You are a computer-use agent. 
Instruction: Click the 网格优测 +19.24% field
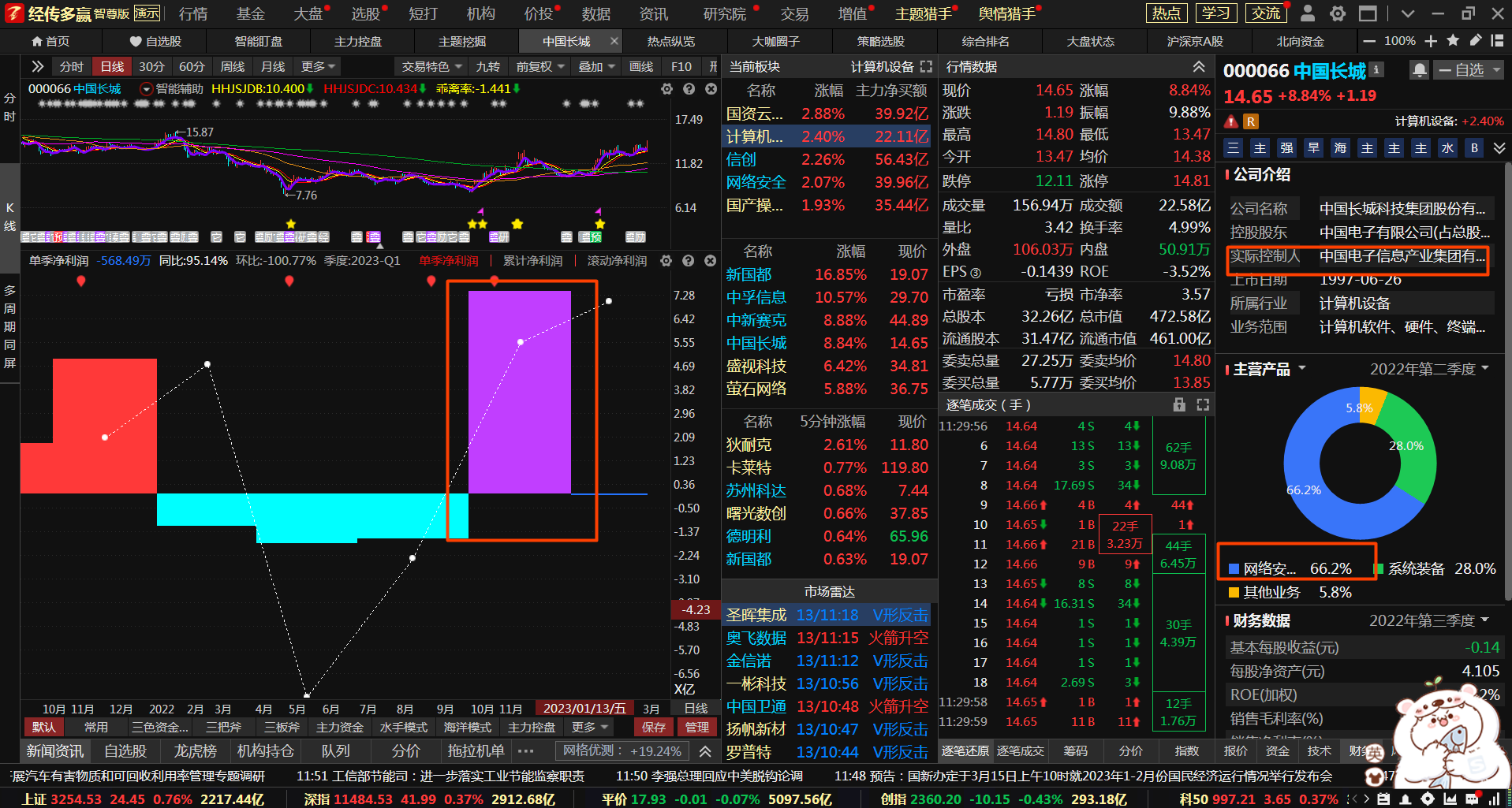pyautogui.click(x=622, y=751)
